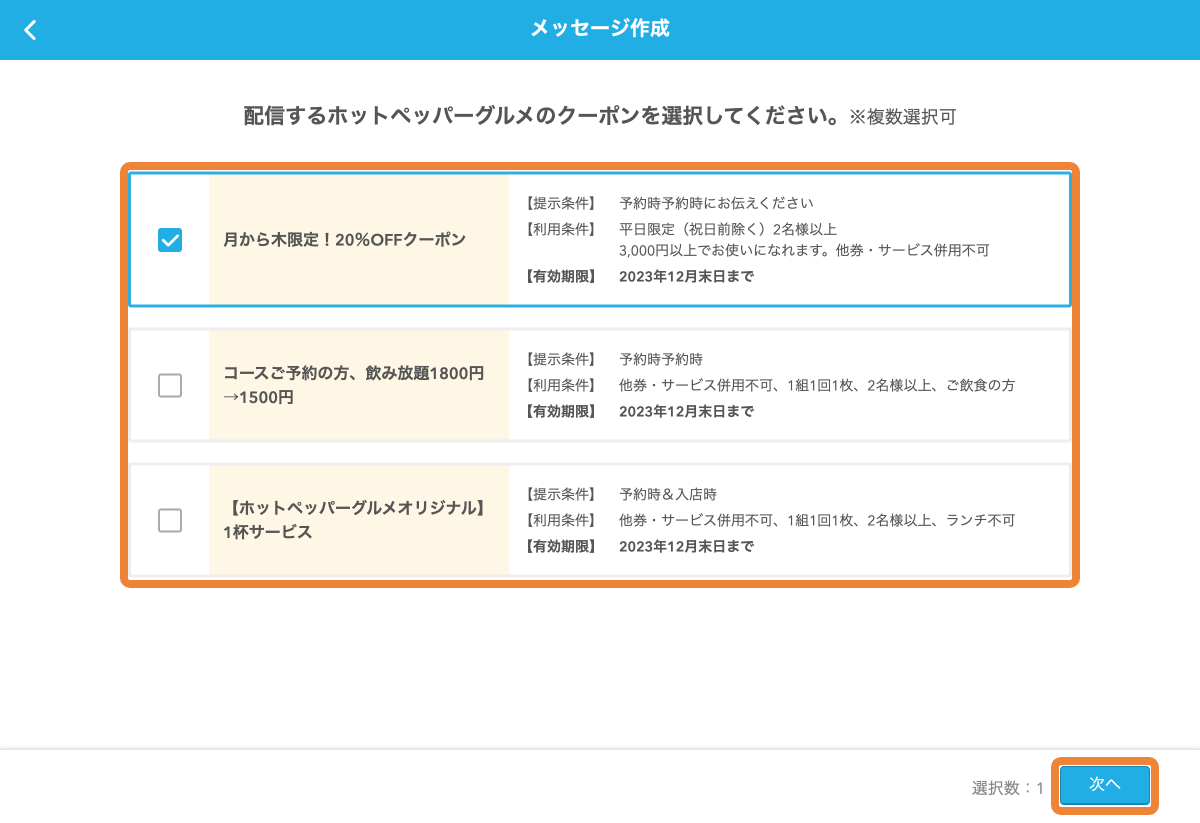Click the 3,000円以上でお使いになれます text line
Image resolution: width=1200 pixels, height=823 pixels.
(x=805, y=250)
